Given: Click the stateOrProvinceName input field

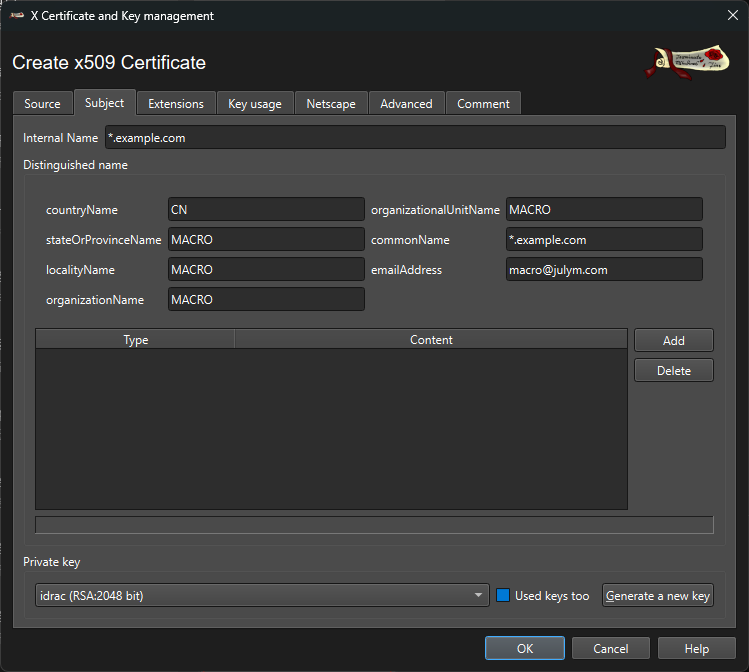Looking at the screenshot, I should (266, 239).
